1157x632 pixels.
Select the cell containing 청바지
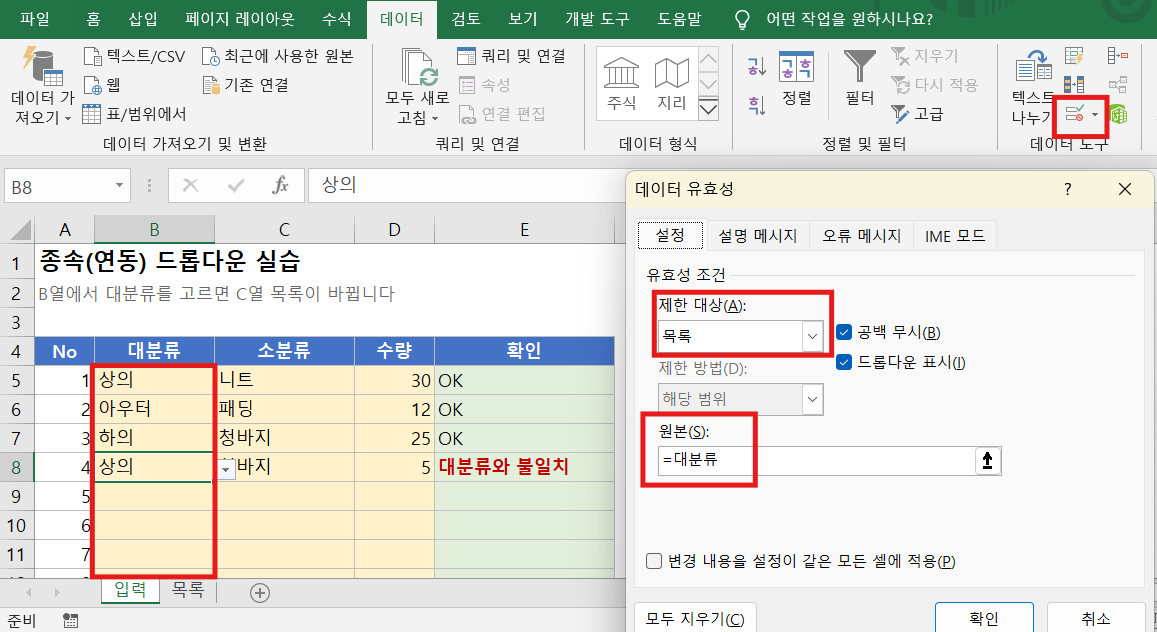[284, 438]
